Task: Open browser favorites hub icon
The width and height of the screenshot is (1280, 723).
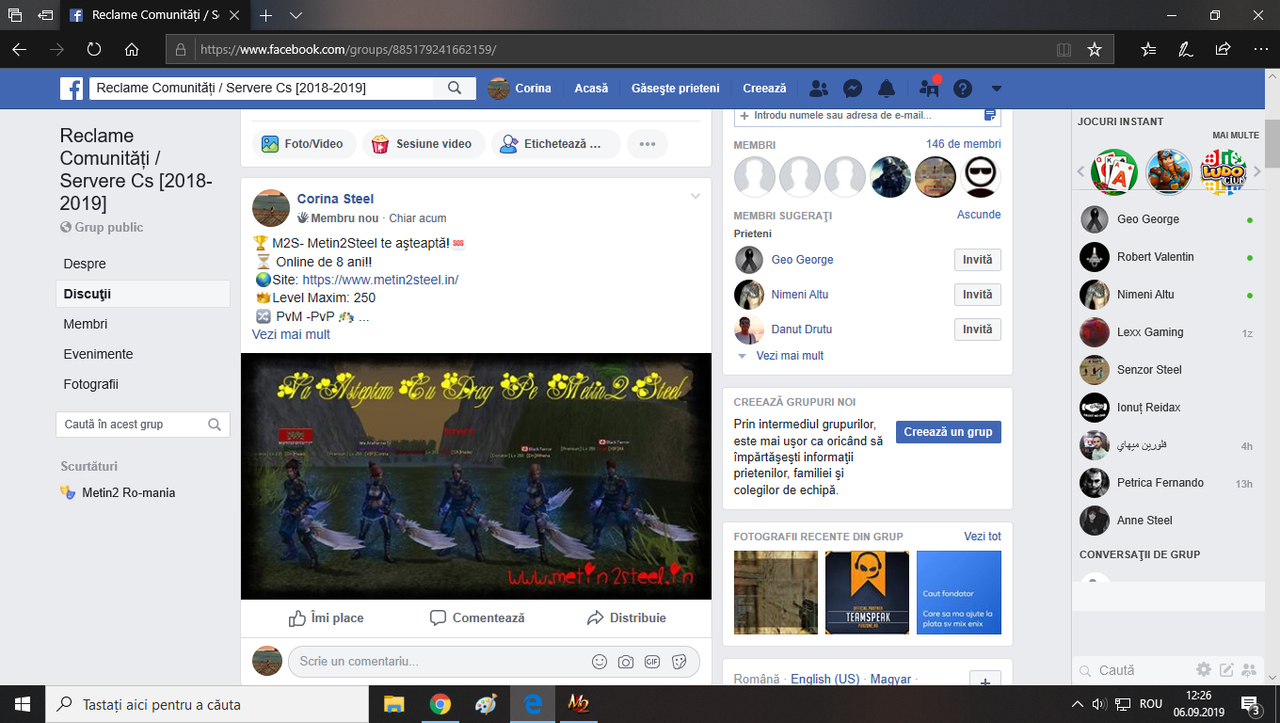Action: 1148,49
